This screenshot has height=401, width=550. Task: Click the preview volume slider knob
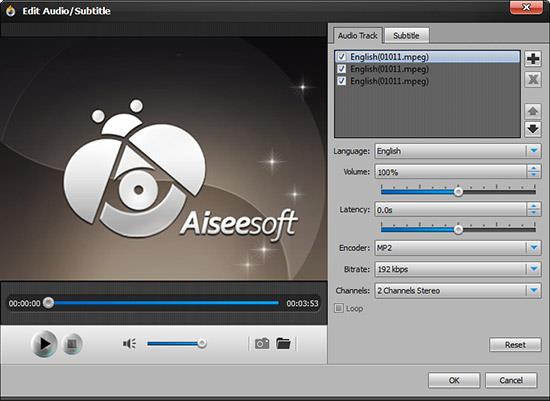point(202,343)
